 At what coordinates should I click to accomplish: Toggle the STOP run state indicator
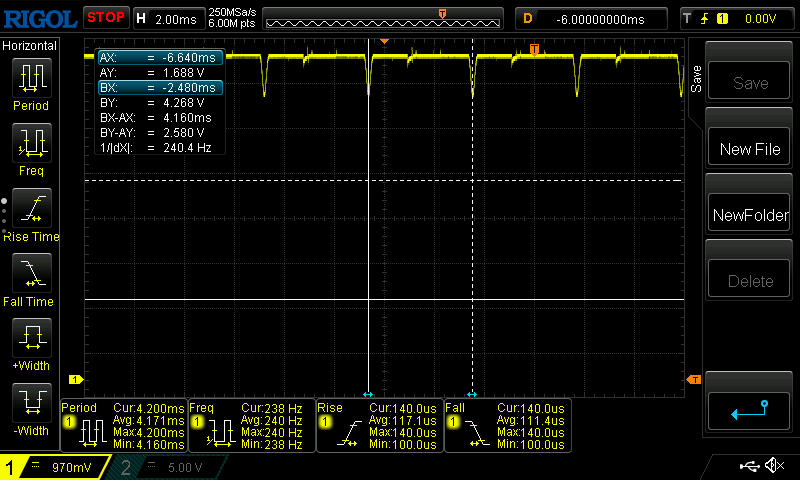[105, 17]
